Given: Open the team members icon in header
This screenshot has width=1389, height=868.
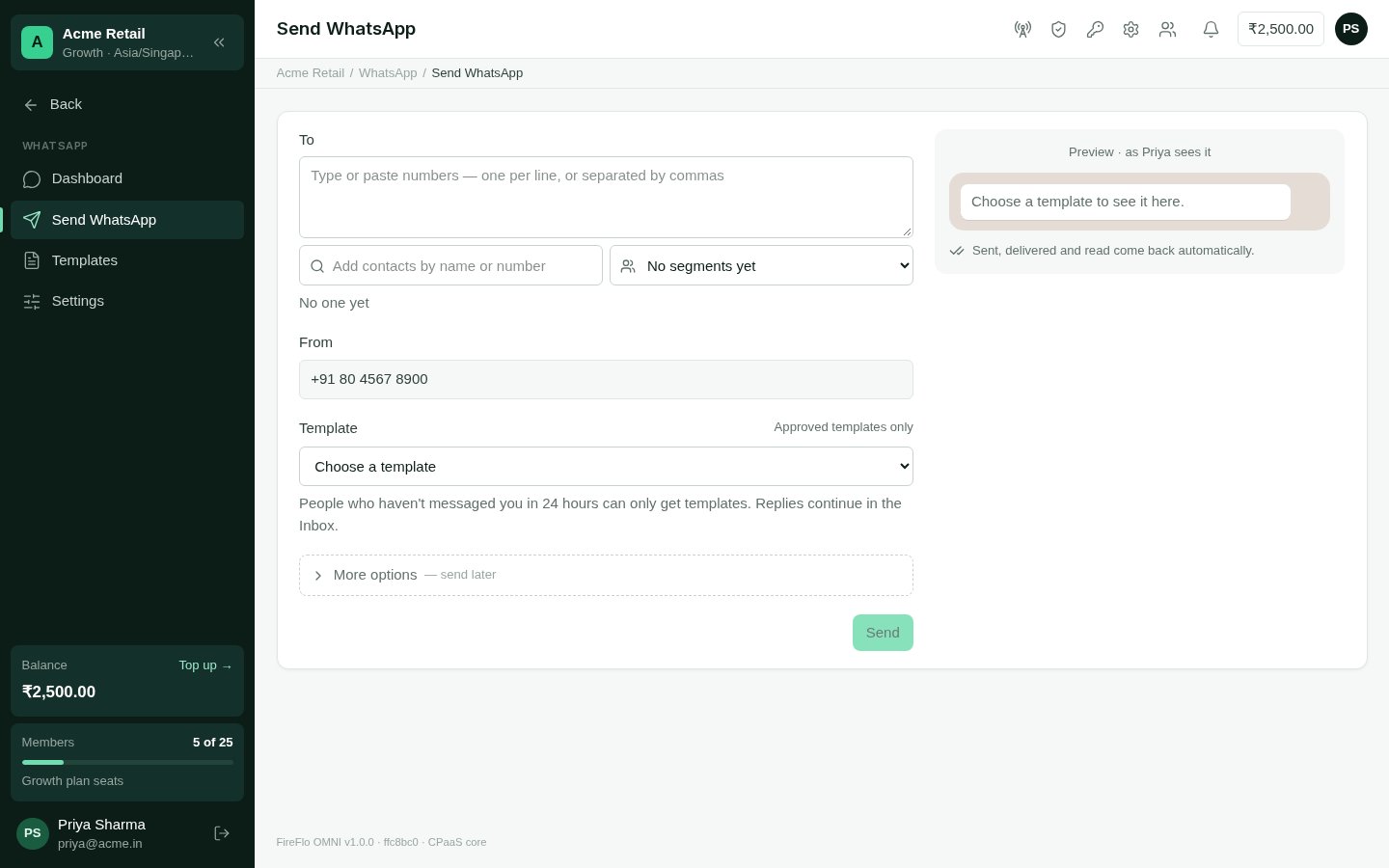Looking at the screenshot, I should 1167,29.
